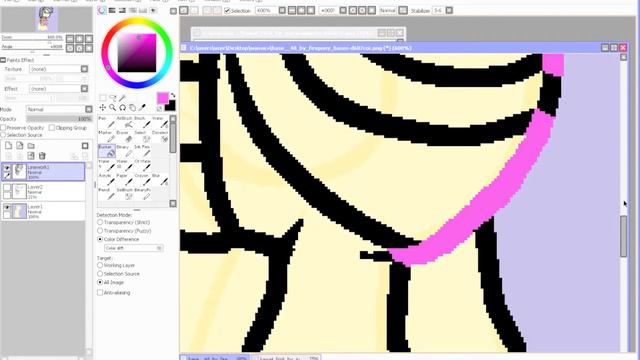Create a new layer
This screenshot has height=360, width=640.
(x=9, y=146)
